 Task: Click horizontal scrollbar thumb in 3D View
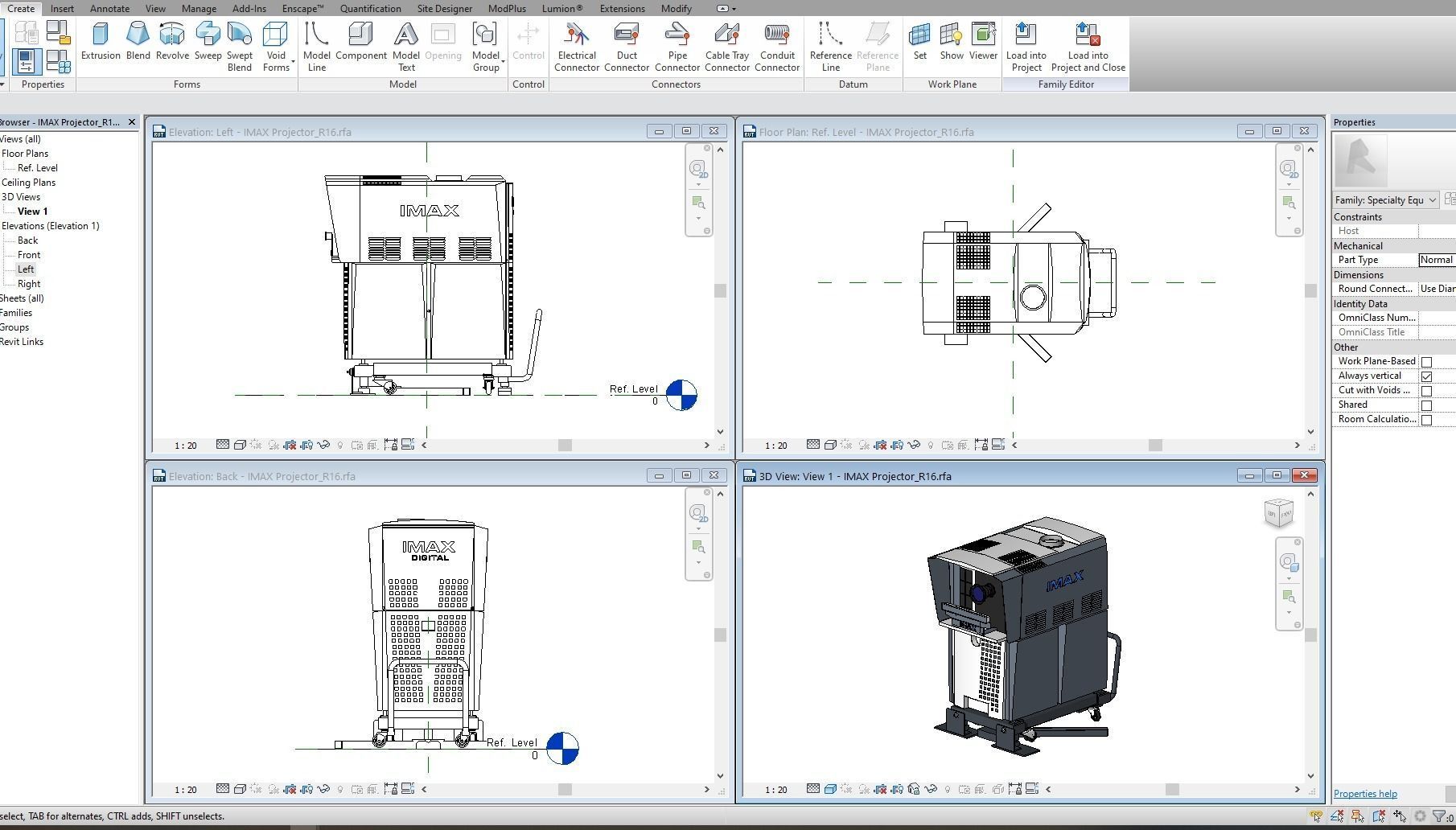click(1172, 790)
